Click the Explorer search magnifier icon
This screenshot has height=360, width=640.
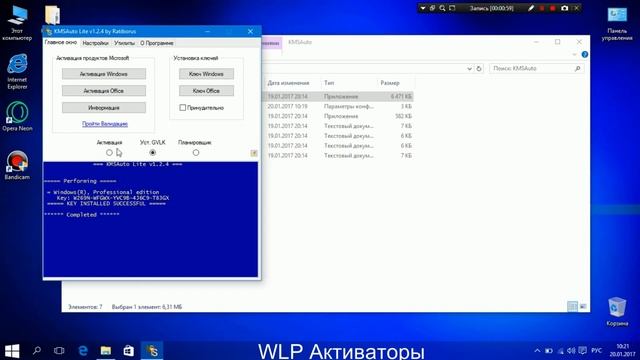point(578,69)
